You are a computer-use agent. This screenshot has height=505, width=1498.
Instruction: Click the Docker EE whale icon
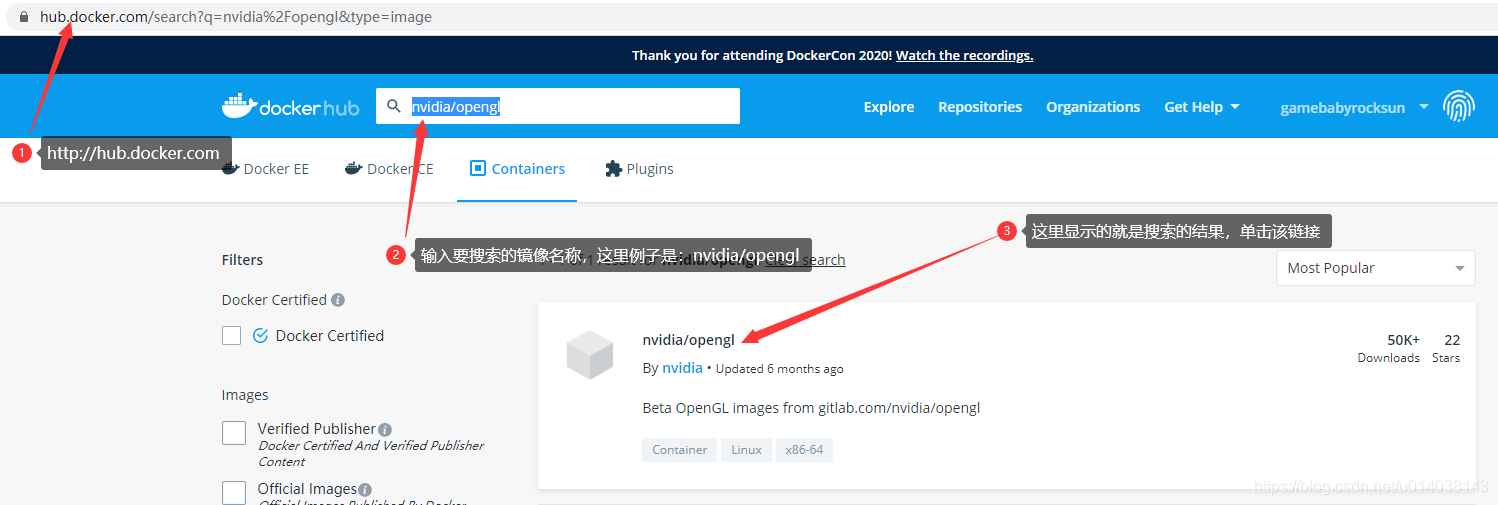click(x=230, y=169)
